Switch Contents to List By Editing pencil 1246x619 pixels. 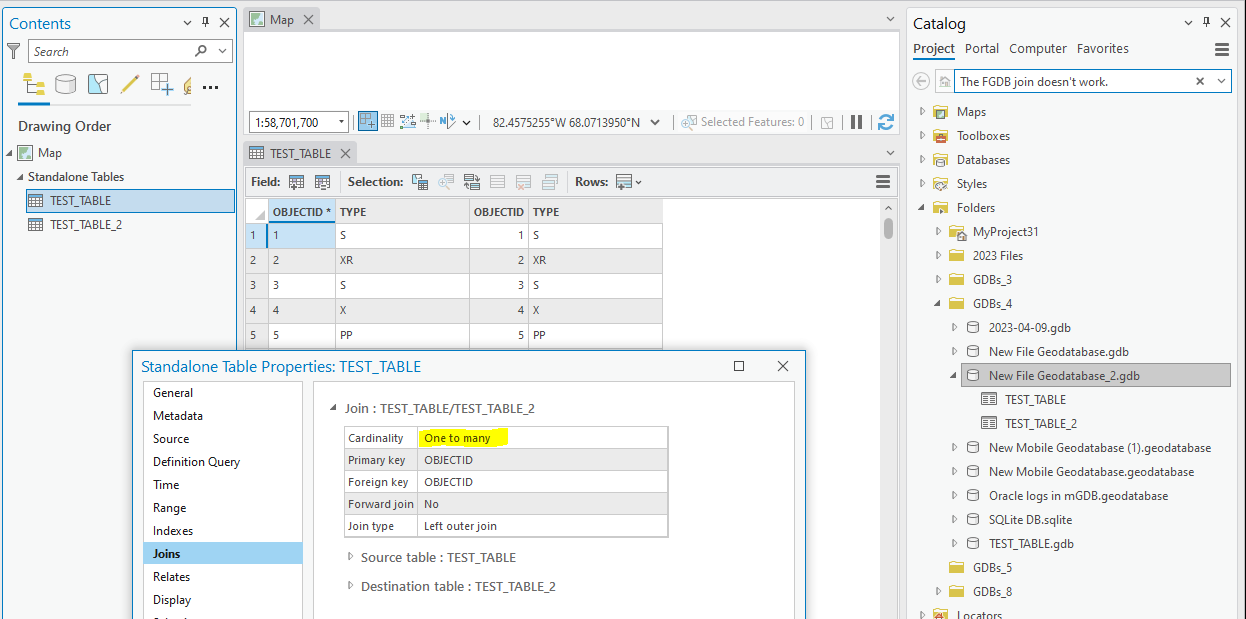click(x=129, y=84)
